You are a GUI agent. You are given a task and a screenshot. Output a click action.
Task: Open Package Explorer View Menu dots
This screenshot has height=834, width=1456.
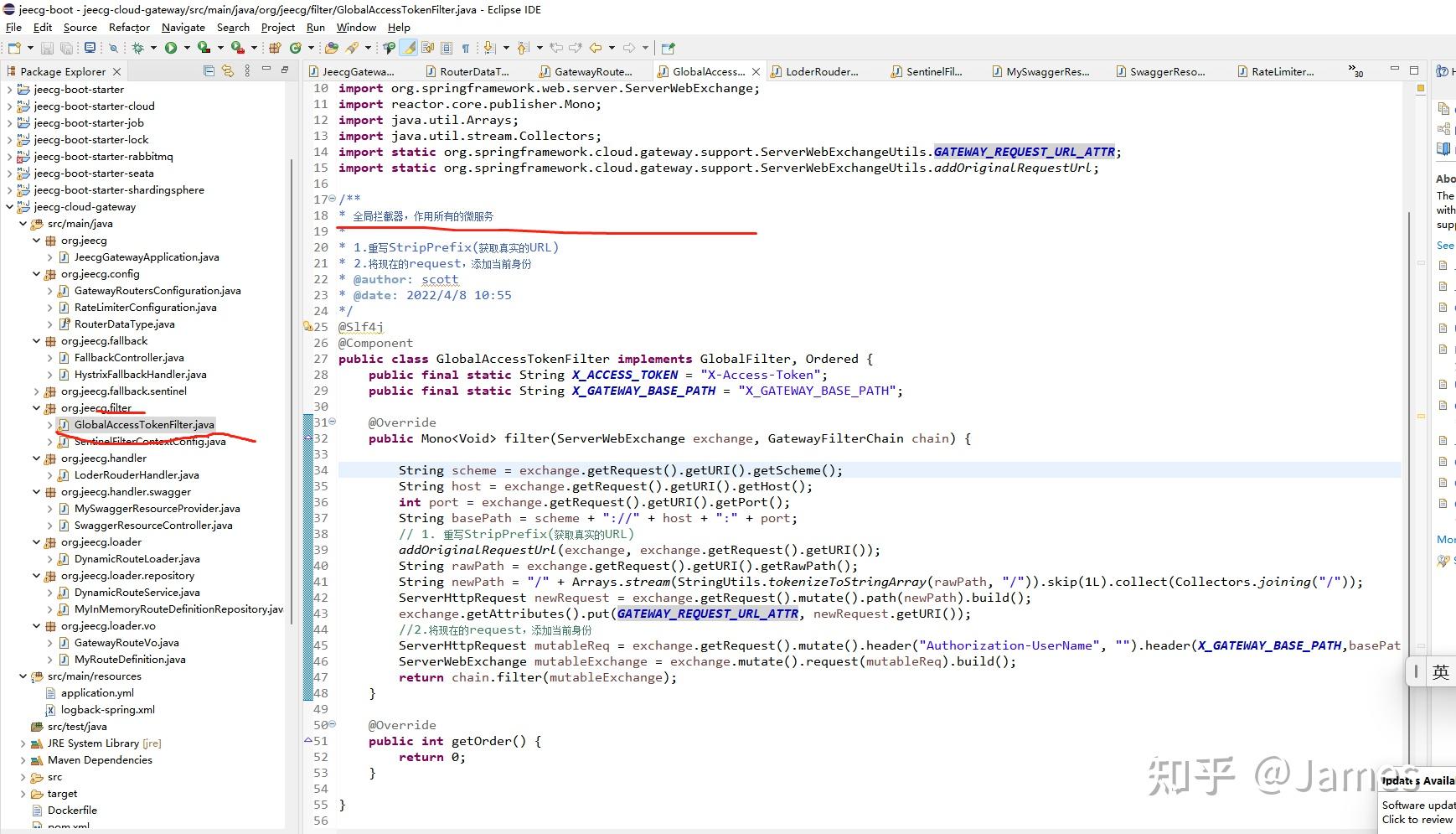(x=247, y=71)
